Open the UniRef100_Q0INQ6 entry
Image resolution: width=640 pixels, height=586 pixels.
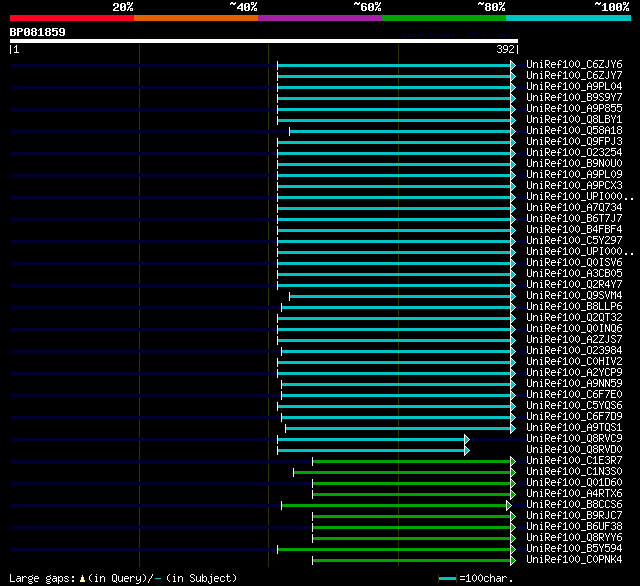point(574,329)
